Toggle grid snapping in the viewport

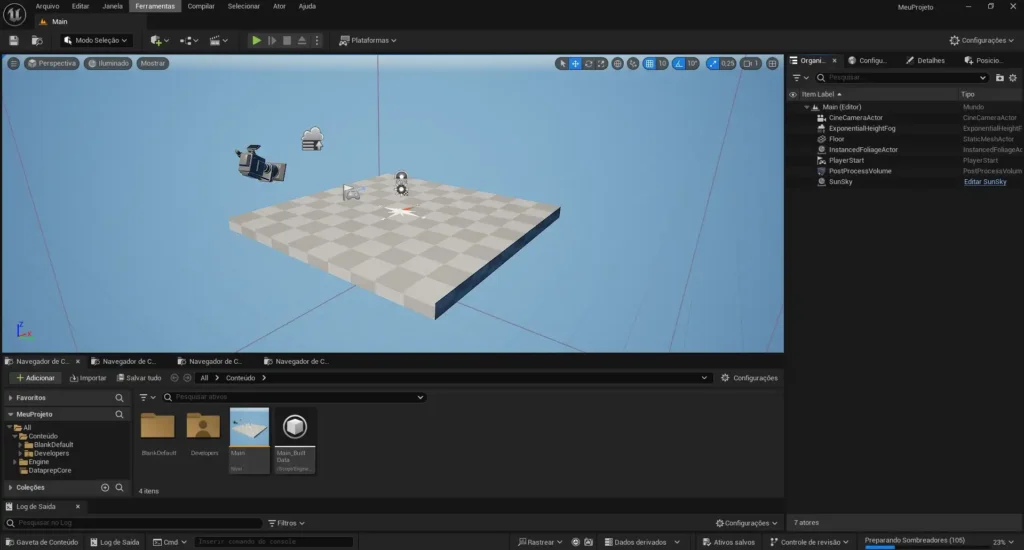(649, 63)
